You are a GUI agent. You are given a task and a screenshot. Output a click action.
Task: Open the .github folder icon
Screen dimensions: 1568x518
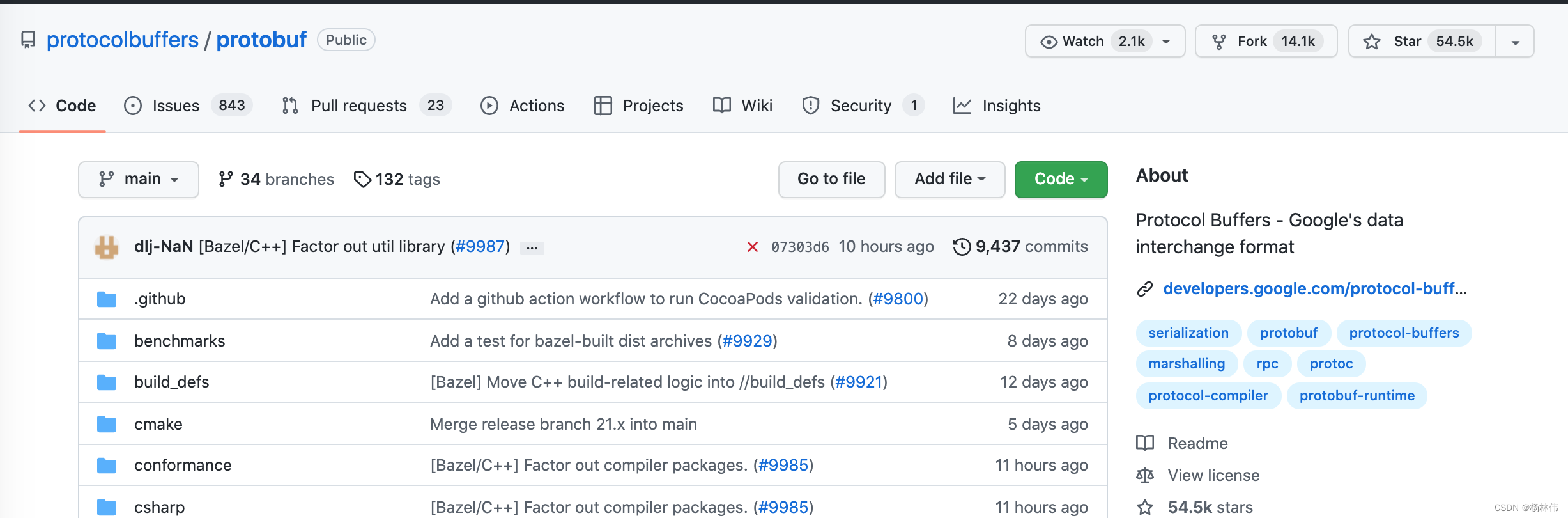[x=107, y=299]
